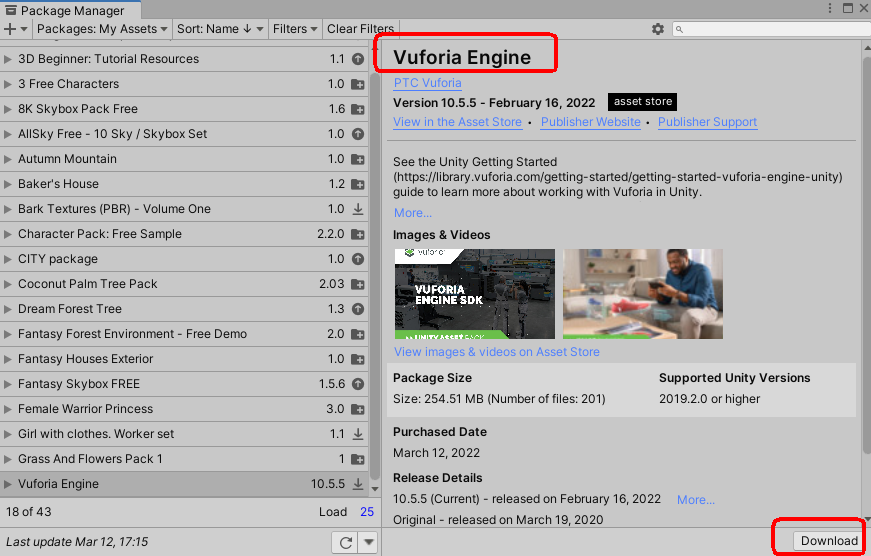
Task: Click More... beside release details
Action: (x=695, y=500)
